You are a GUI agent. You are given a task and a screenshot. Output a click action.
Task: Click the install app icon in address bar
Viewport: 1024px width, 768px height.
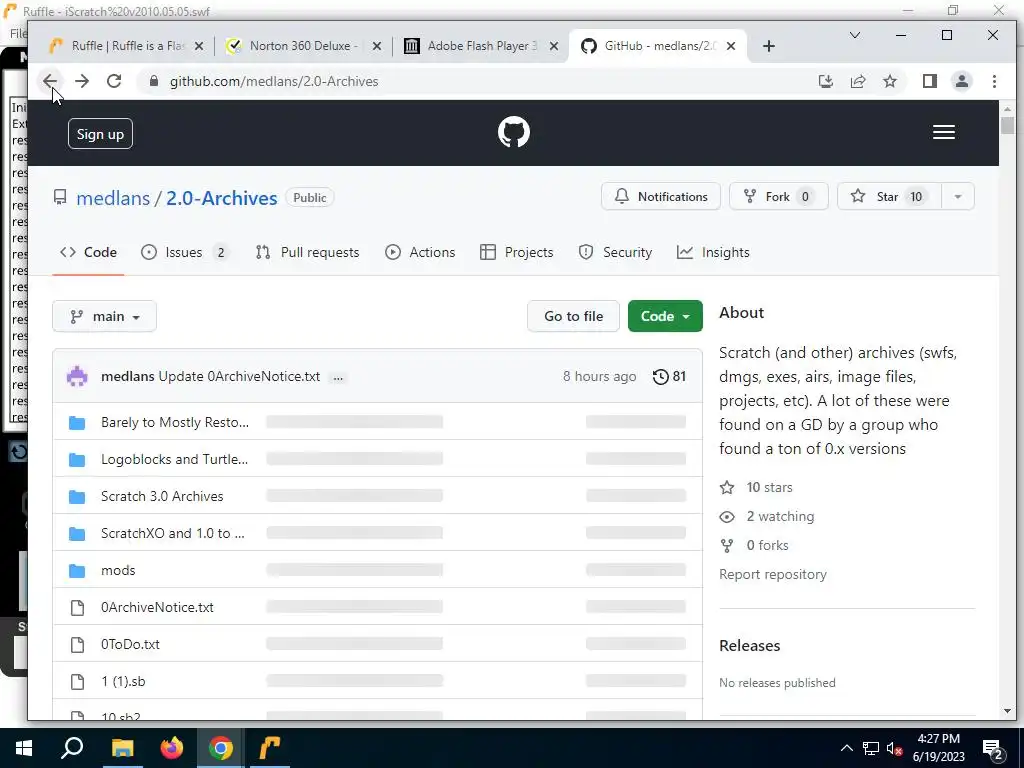pyautogui.click(x=825, y=81)
